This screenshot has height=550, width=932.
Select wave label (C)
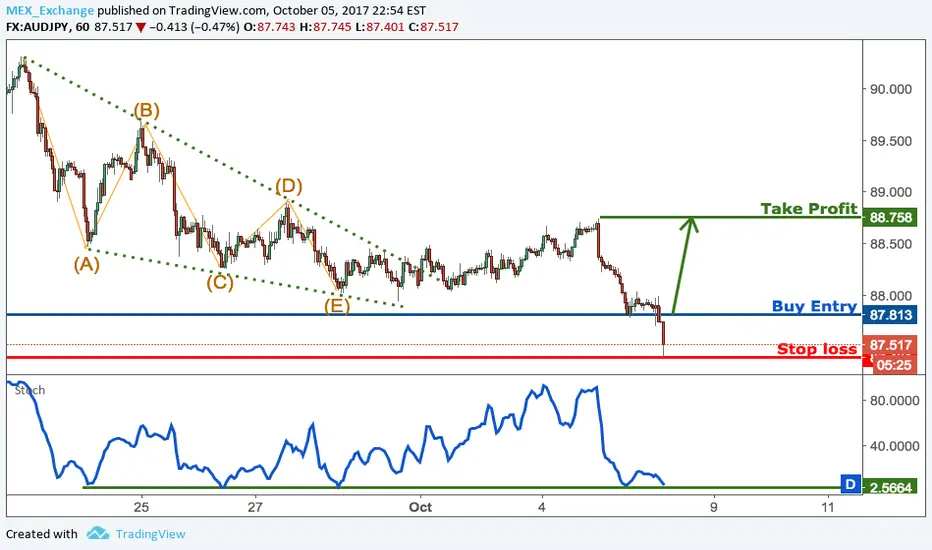tap(220, 282)
